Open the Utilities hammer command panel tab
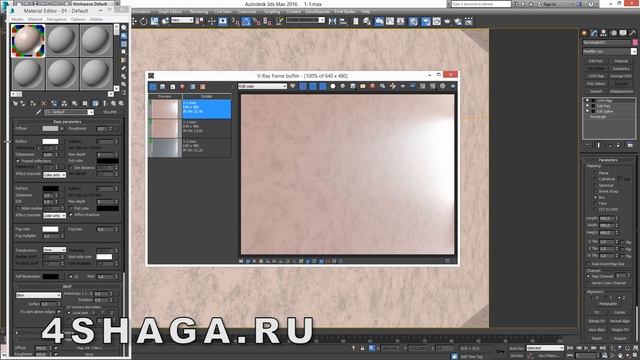 click(633, 33)
